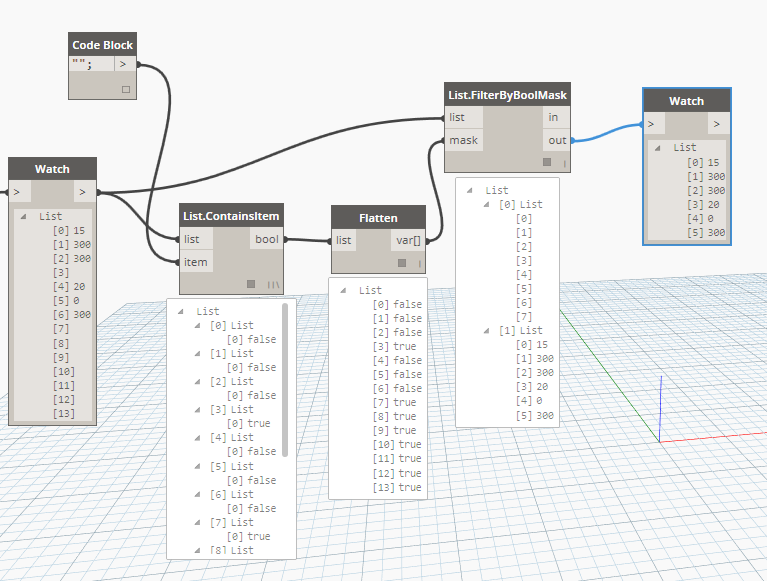Click lacing icon on Flatten node
The width and height of the screenshot is (767, 581).
[420, 264]
